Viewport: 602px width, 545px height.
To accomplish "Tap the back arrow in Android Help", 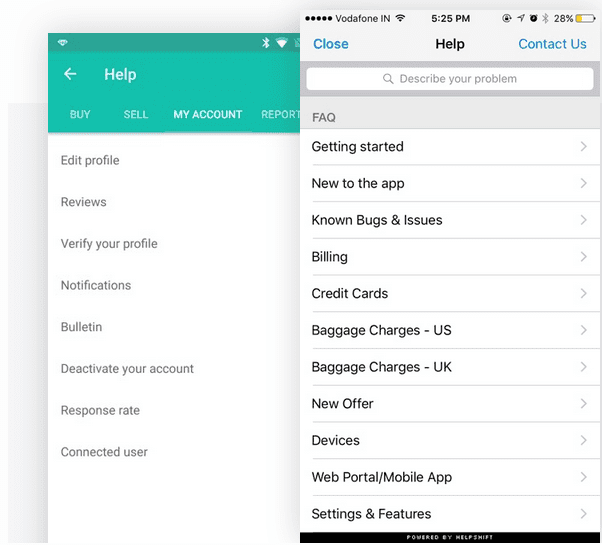I will [x=70, y=74].
